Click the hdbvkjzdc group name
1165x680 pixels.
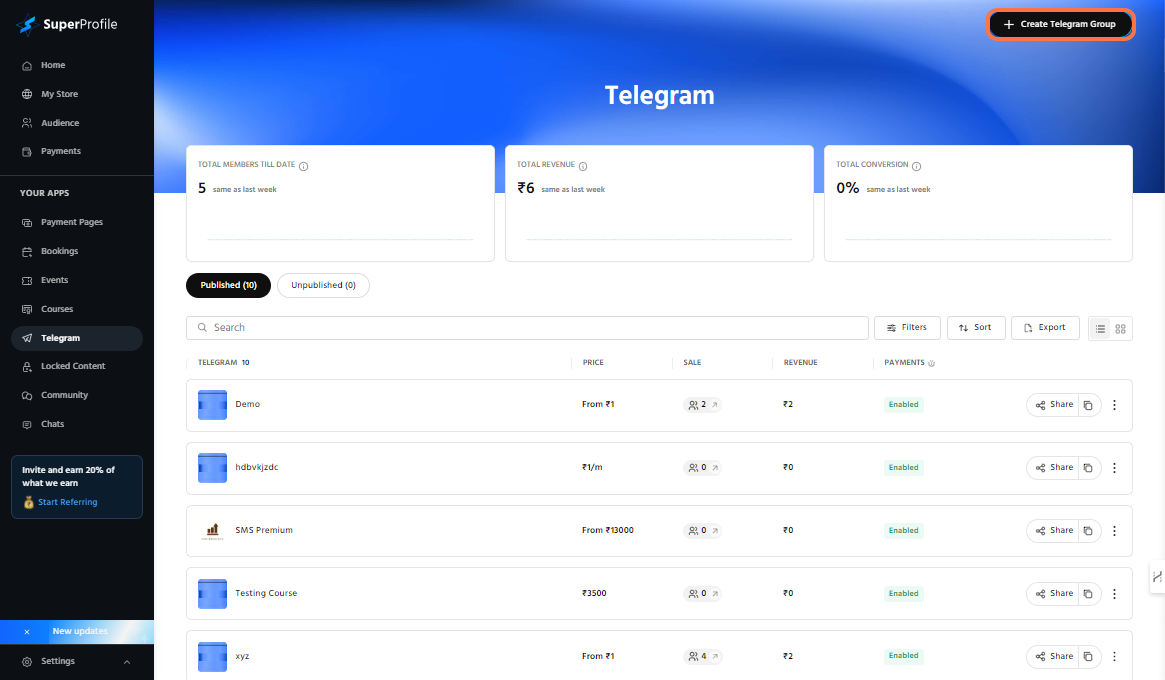click(x=256, y=467)
